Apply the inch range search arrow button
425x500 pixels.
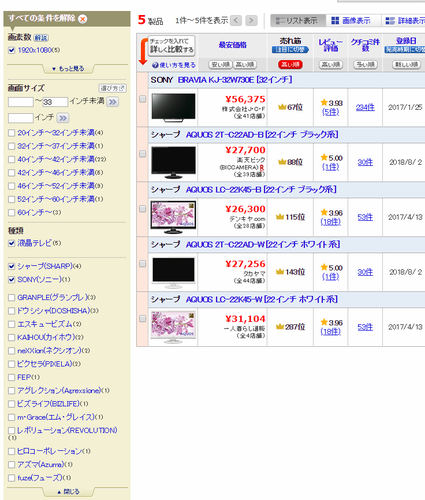click(113, 102)
